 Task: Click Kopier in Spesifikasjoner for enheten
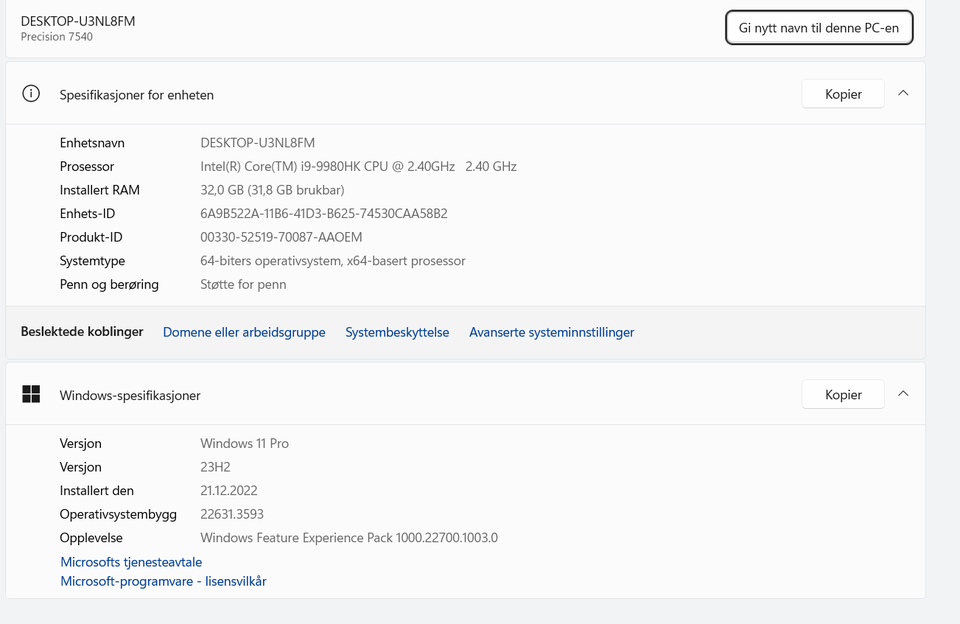843,94
